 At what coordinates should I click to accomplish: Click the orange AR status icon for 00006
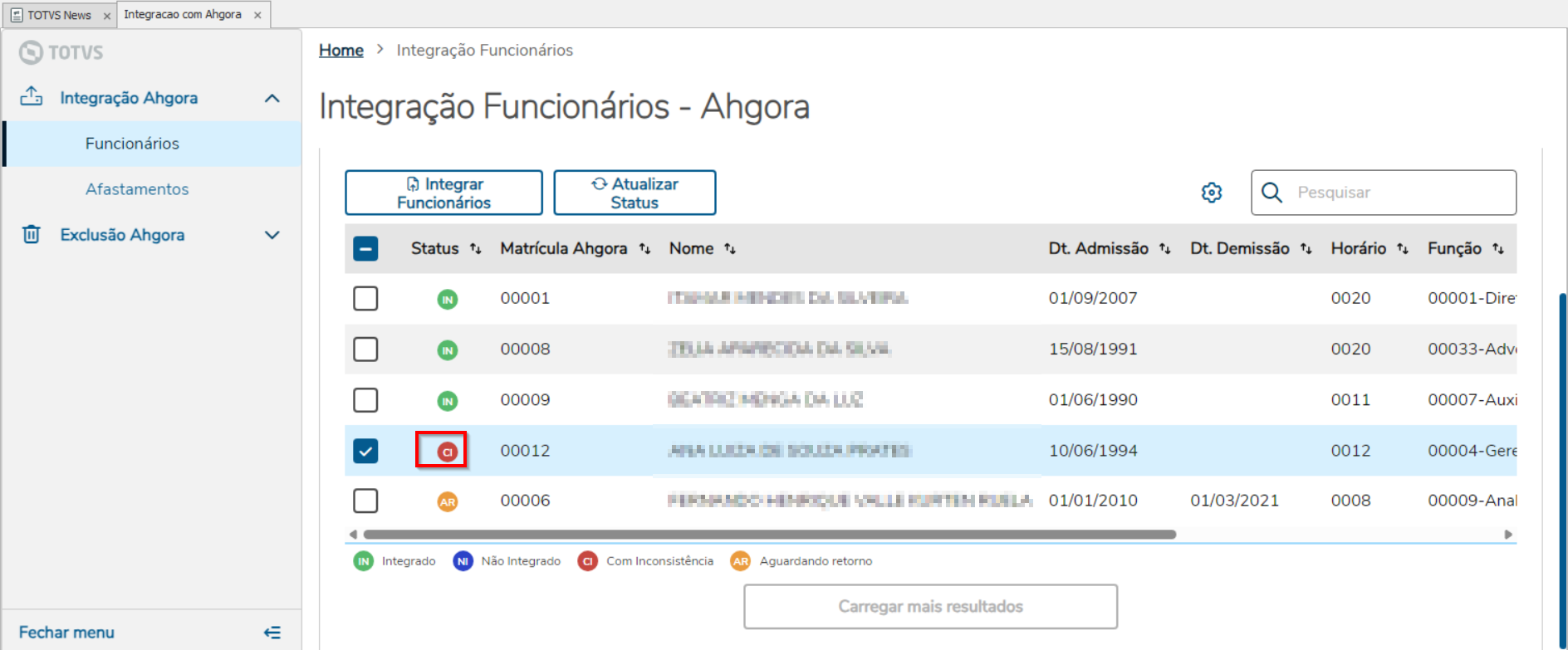click(448, 501)
